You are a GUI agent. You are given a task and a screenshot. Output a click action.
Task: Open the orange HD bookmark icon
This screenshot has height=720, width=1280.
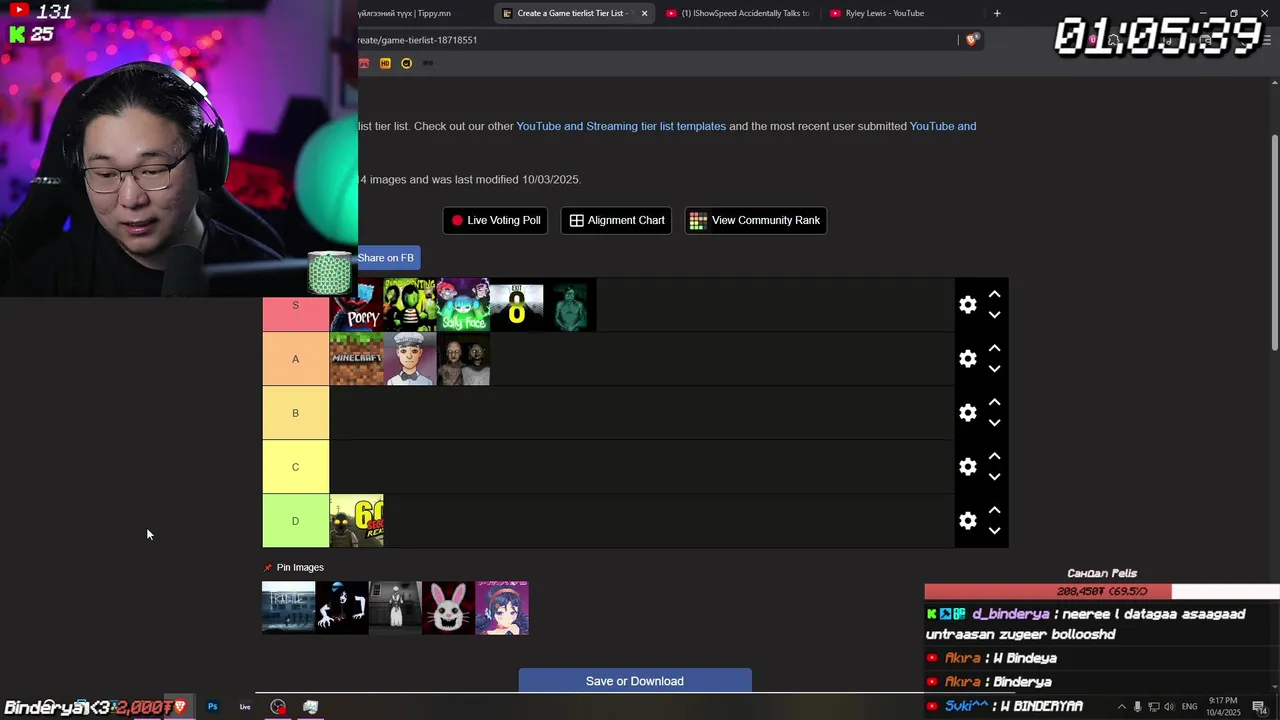click(x=385, y=63)
